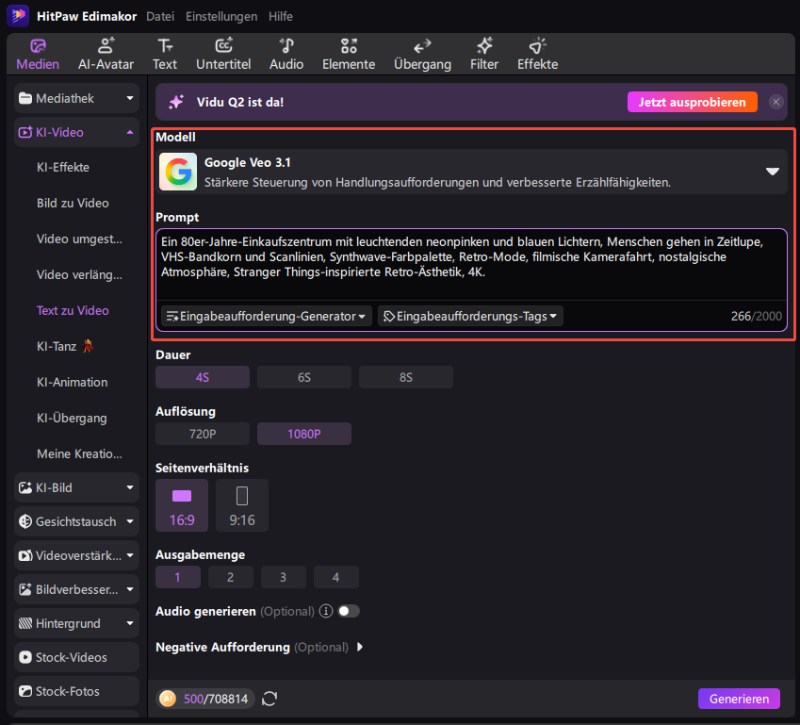Open the Effekte tool
The height and width of the screenshot is (725, 800).
click(537, 54)
